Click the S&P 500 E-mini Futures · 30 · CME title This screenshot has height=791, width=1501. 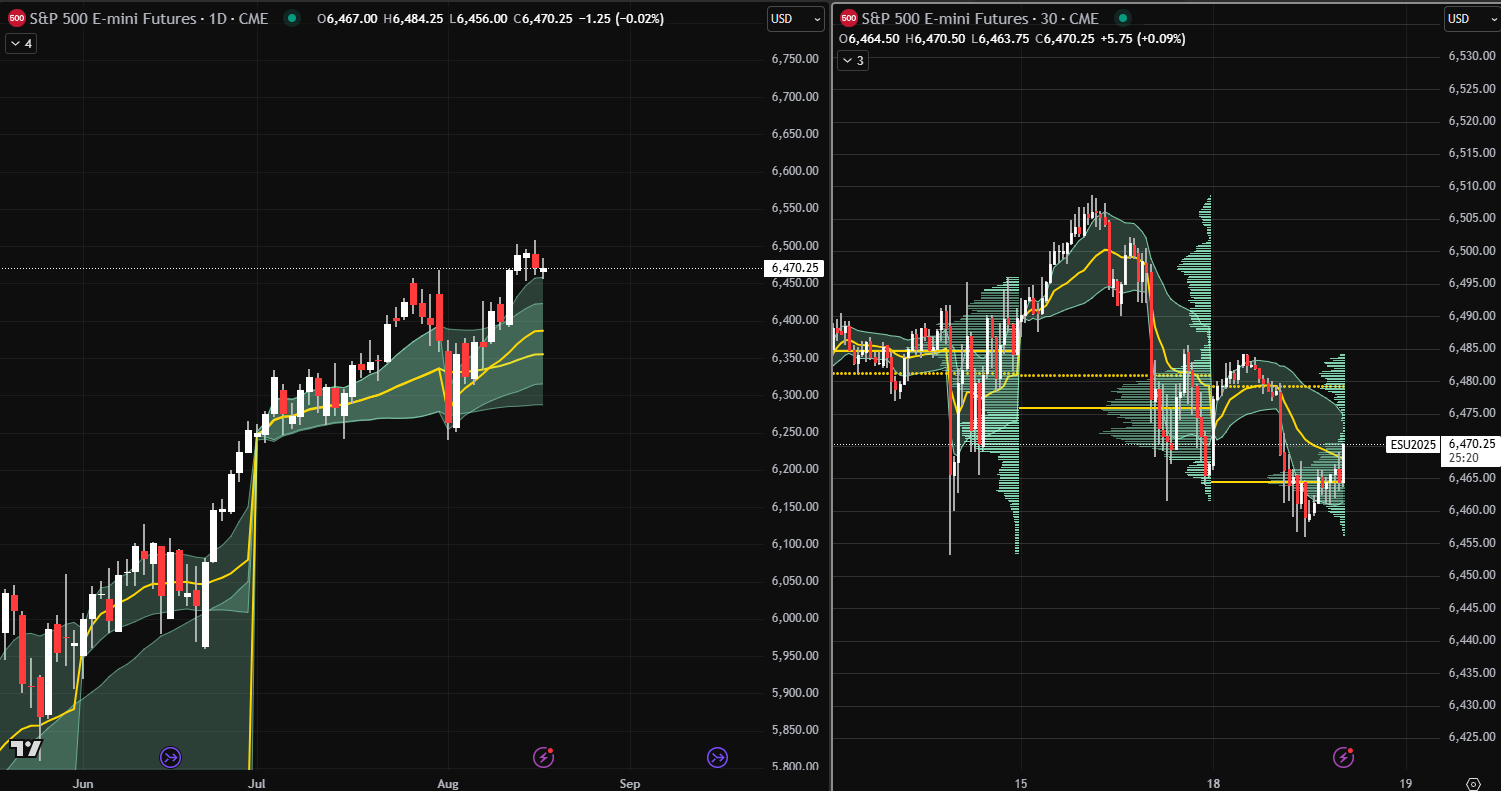(x=981, y=18)
